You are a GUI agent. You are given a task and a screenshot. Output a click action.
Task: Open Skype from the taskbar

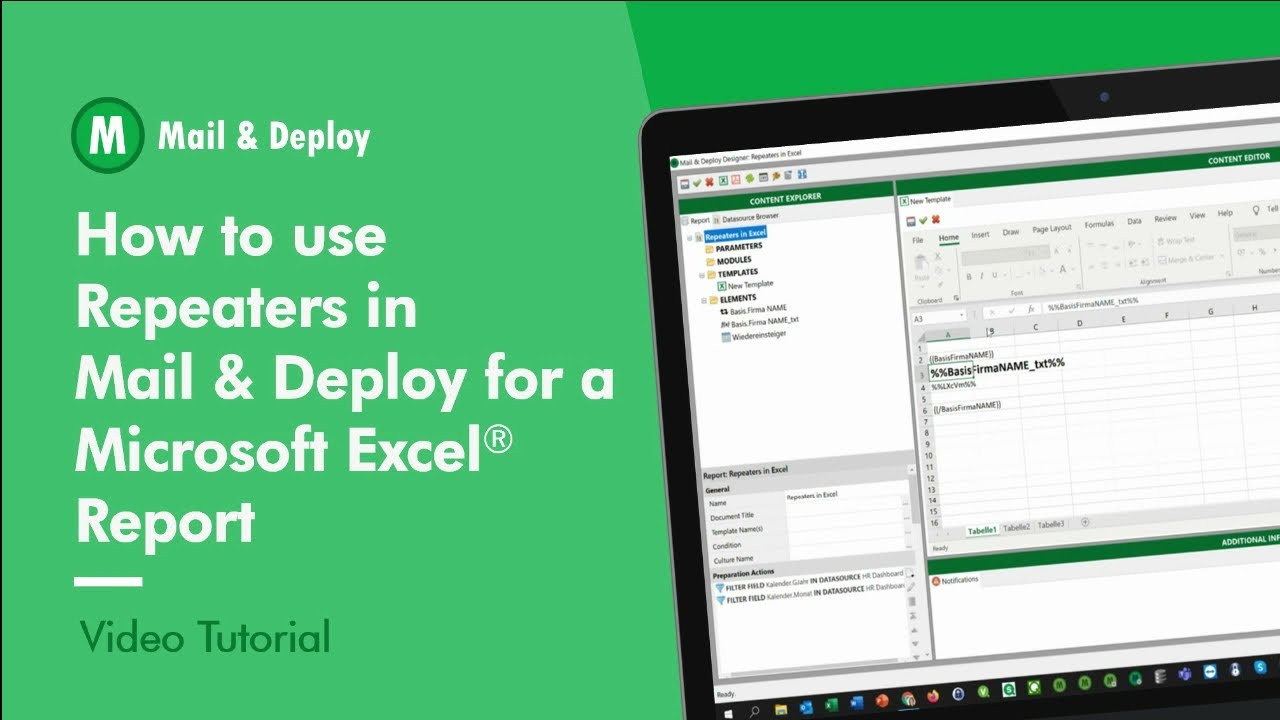pyautogui.click(x=1261, y=668)
